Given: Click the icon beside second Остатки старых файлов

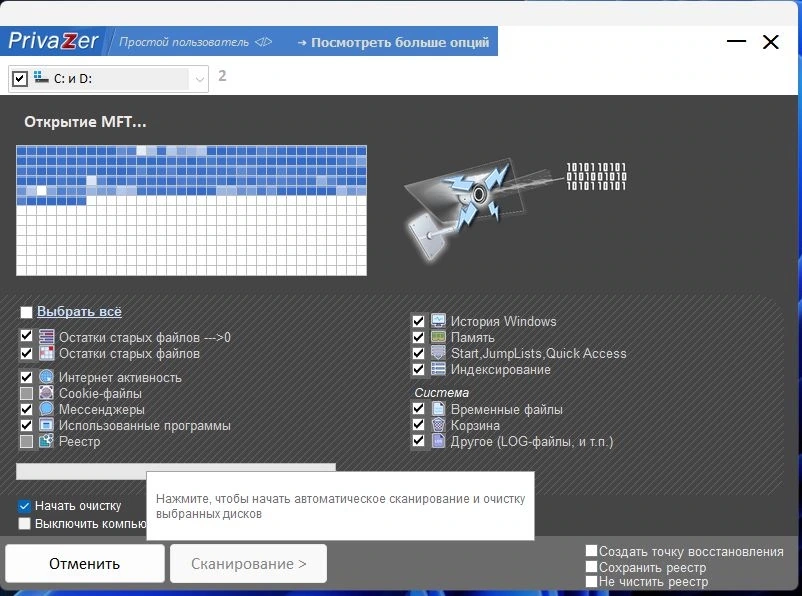Looking at the screenshot, I should 47,353.
